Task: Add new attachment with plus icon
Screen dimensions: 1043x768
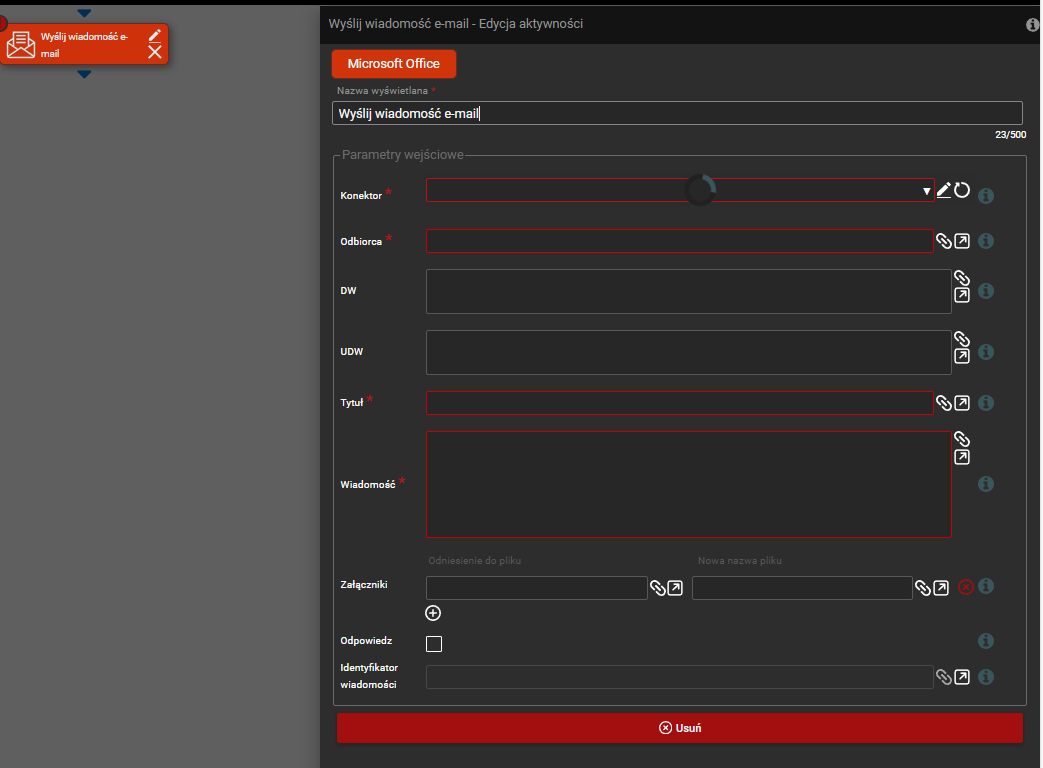Action: (433, 614)
